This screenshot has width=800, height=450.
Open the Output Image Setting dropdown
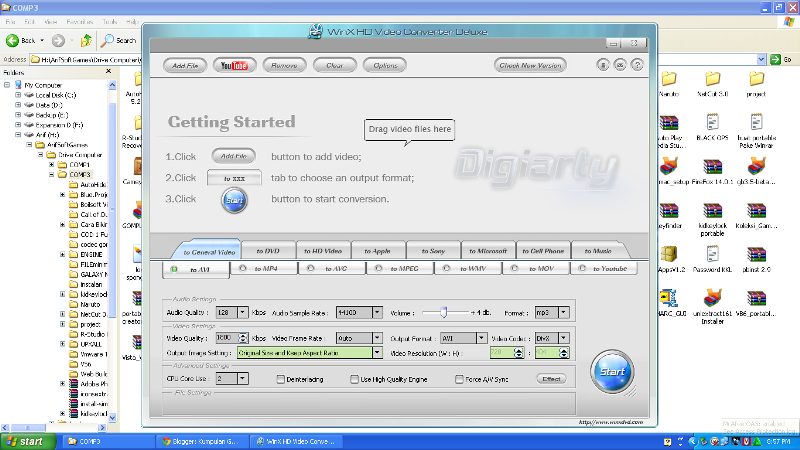(377, 353)
